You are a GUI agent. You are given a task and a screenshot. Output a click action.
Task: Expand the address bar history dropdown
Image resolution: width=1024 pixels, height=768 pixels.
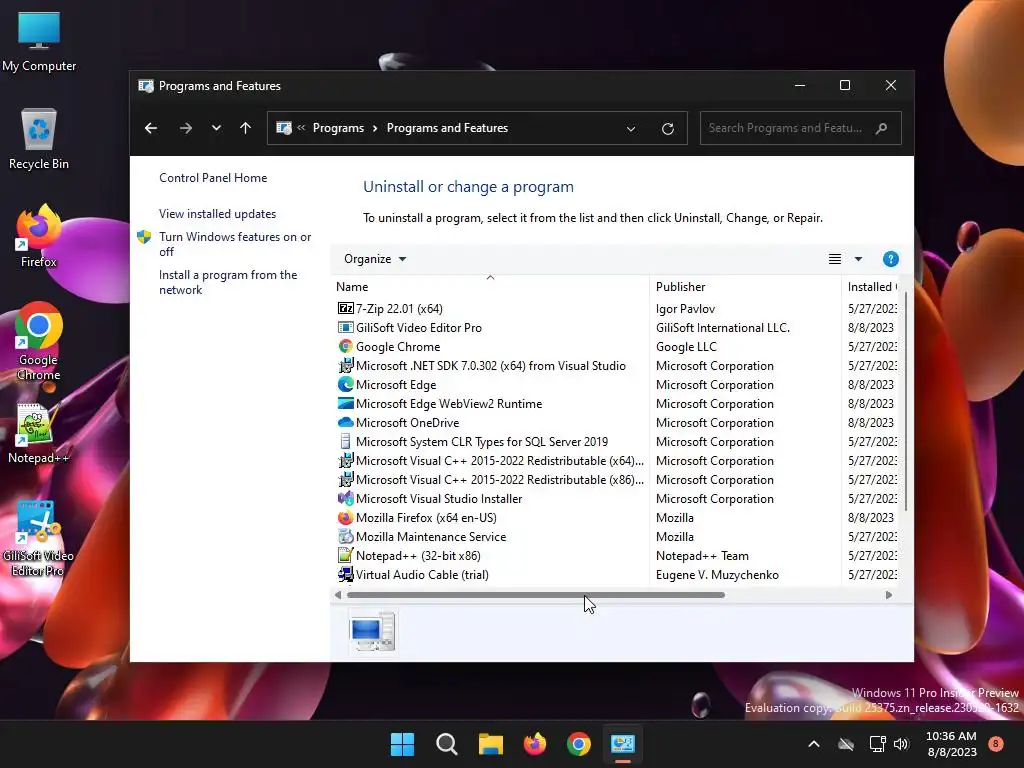[x=631, y=129]
